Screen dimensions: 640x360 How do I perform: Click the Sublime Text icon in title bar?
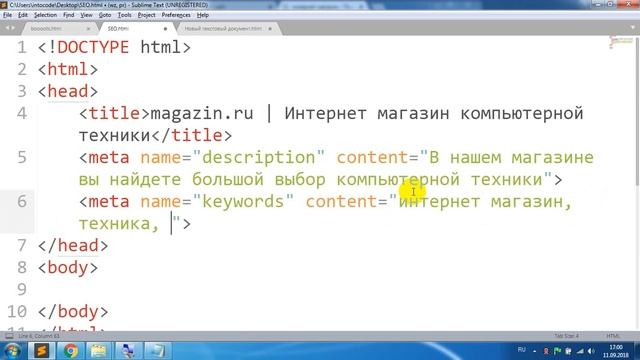click(x=4, y=5)
